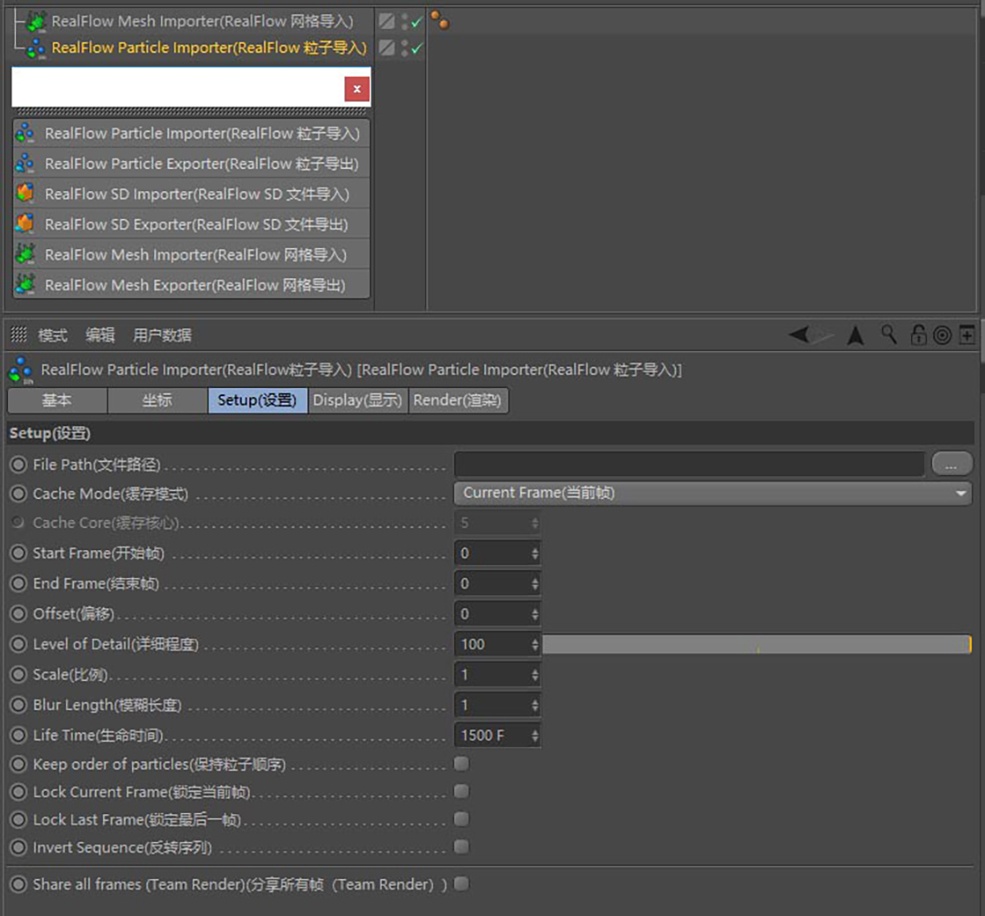
Task: Click Life Time animation dot
Action: [19, 735]
